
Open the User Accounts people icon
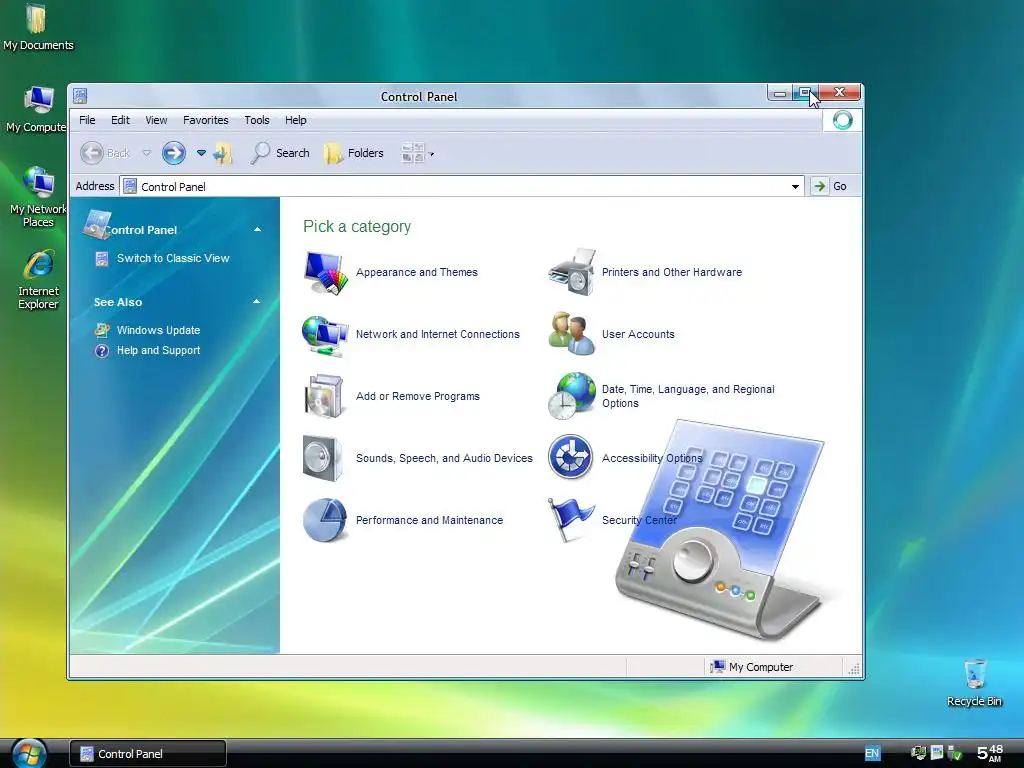571,334
